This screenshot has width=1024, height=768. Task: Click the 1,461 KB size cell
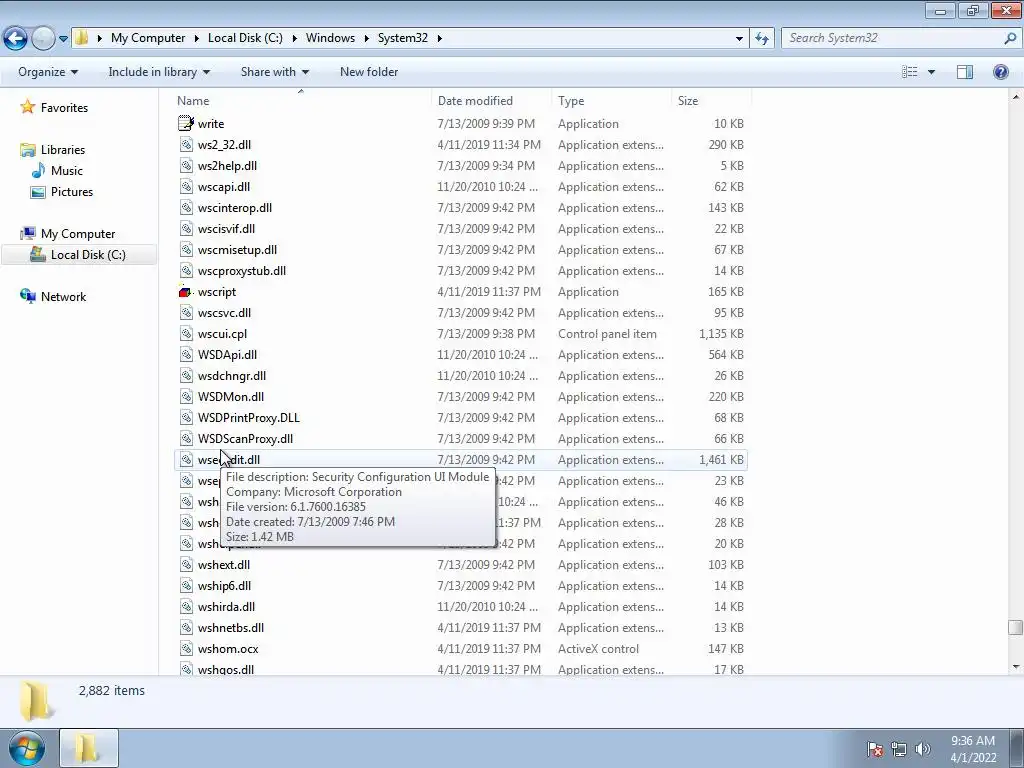click(721, 460)
